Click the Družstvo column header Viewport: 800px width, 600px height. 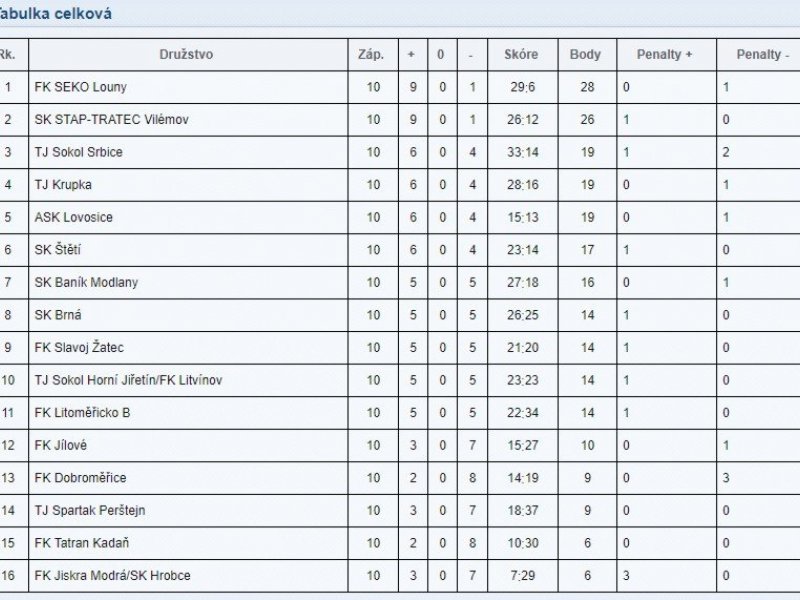point(186,55)
